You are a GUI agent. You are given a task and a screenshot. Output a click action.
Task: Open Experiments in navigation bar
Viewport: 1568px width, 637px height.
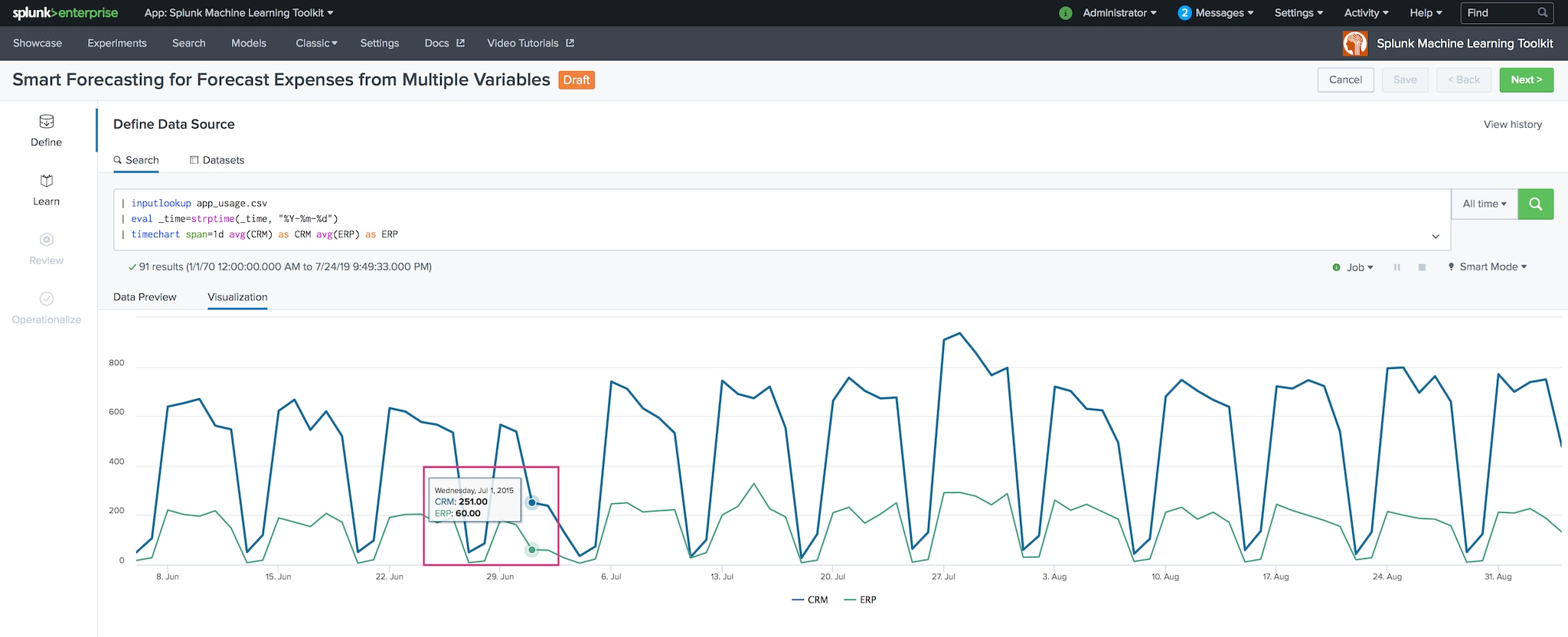click(x=117, y=44)
